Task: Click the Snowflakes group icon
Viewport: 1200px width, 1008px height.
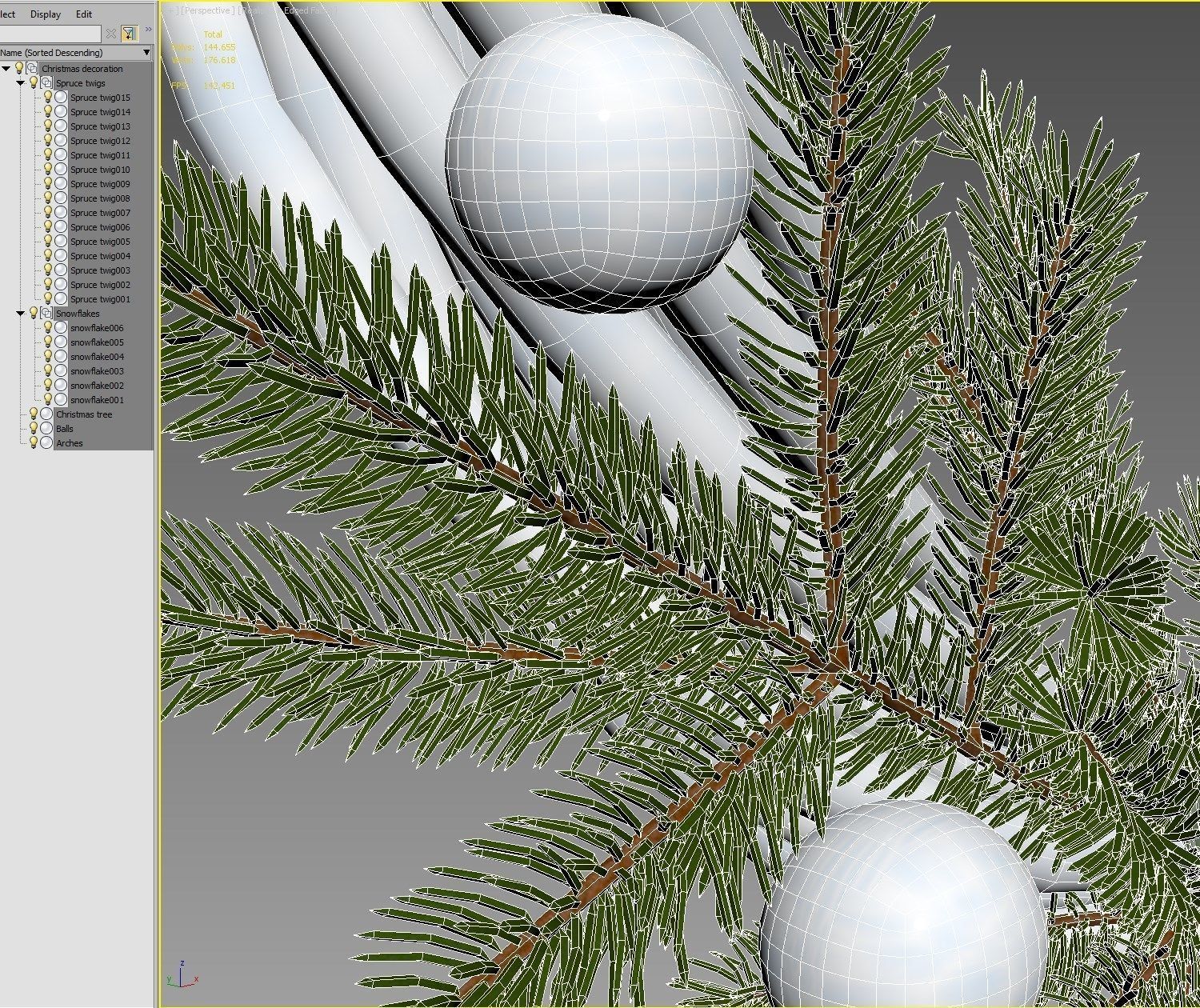Action: tap(46, 313)
